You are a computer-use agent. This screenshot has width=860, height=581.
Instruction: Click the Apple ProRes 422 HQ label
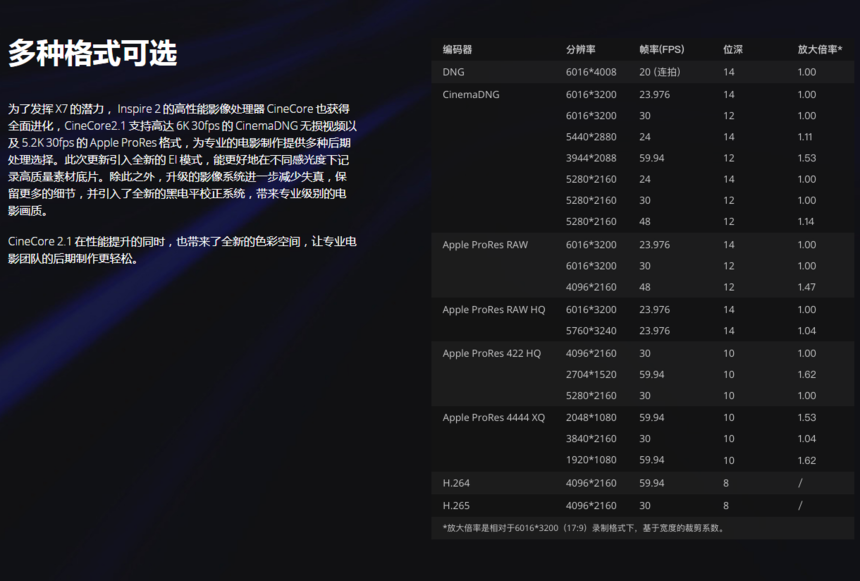491,353
